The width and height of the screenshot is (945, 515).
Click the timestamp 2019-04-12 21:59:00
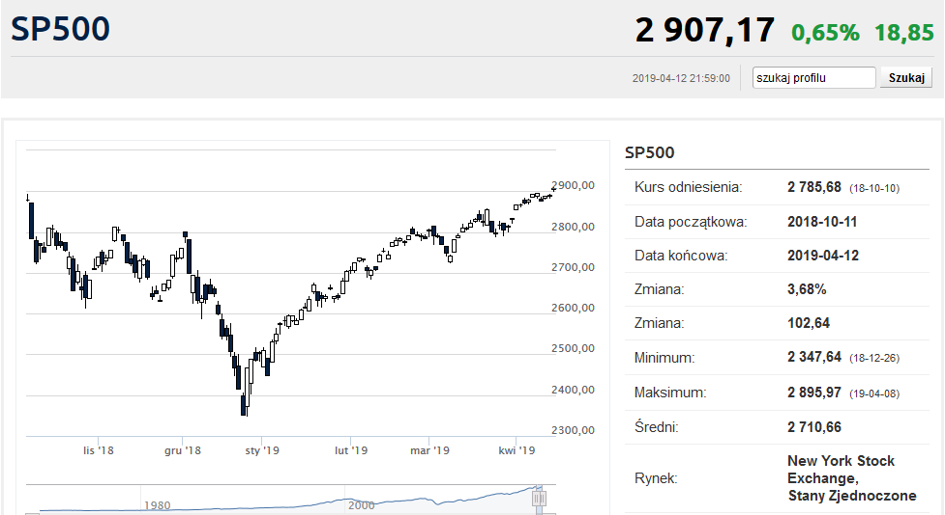pos(681,78)
